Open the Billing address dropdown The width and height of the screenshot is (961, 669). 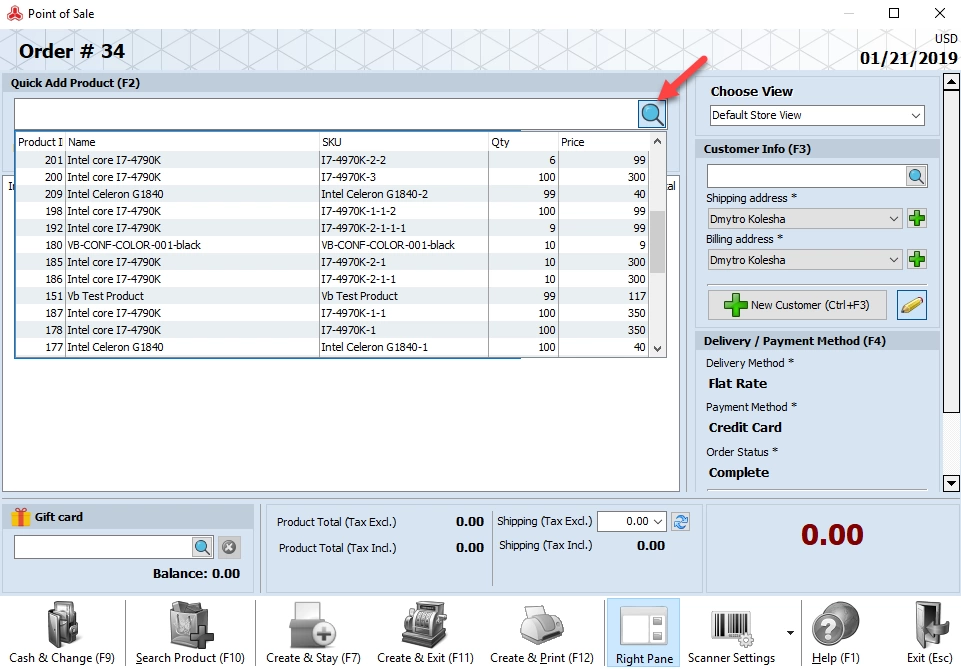[x=804, y=260]
